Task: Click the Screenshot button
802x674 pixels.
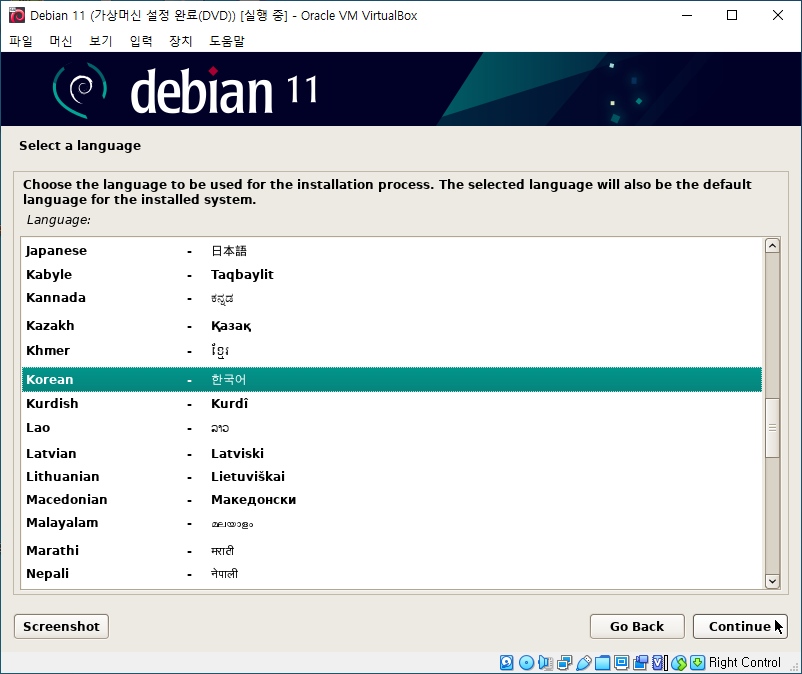Action: [61, 626]
